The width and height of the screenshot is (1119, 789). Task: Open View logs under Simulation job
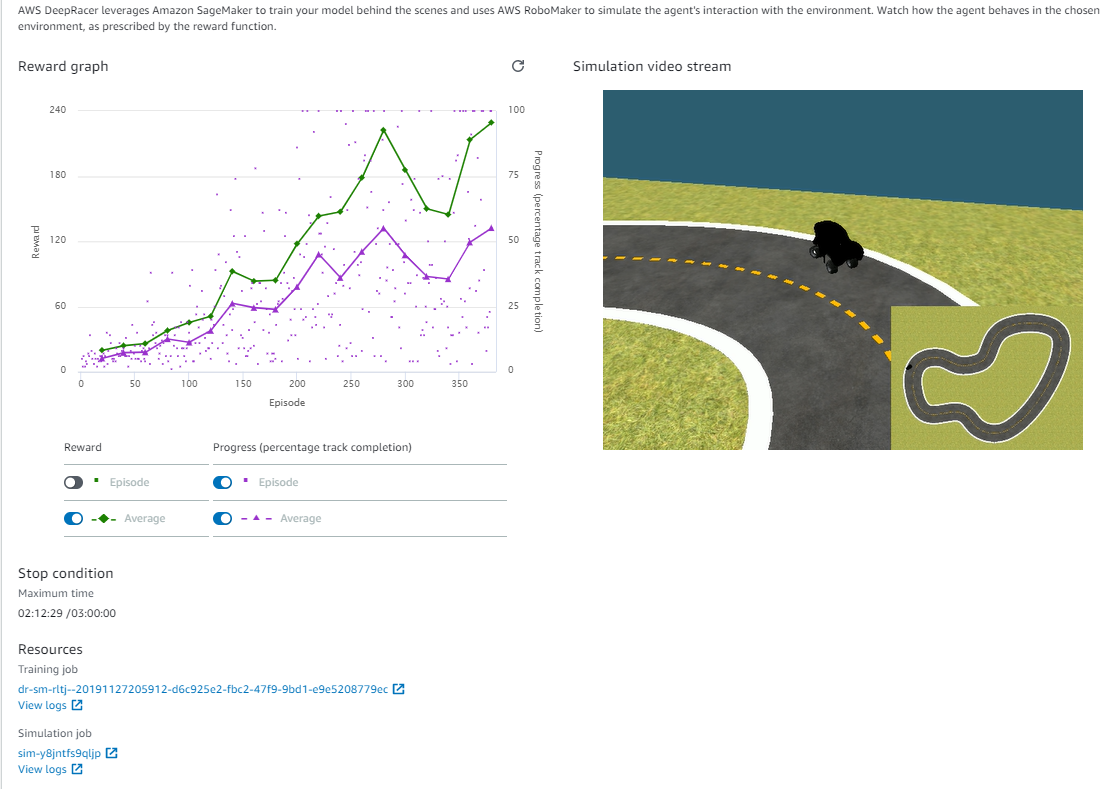point(42,769)
